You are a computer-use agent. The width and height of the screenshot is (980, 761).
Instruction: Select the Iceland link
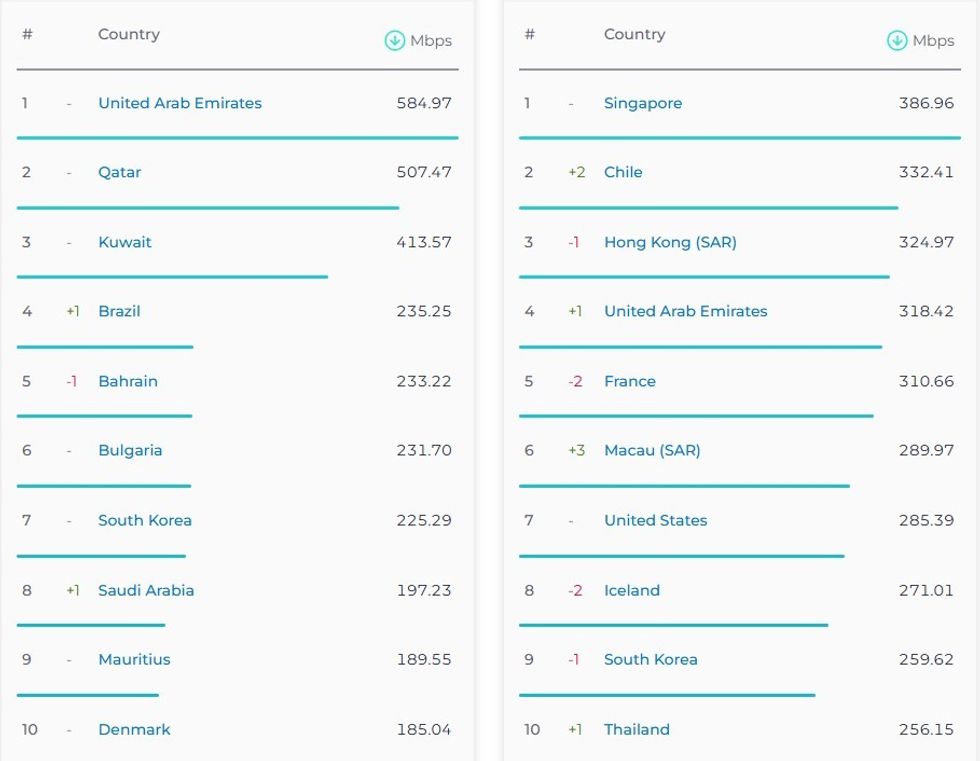pyautogui.click(x=632, y=590)
